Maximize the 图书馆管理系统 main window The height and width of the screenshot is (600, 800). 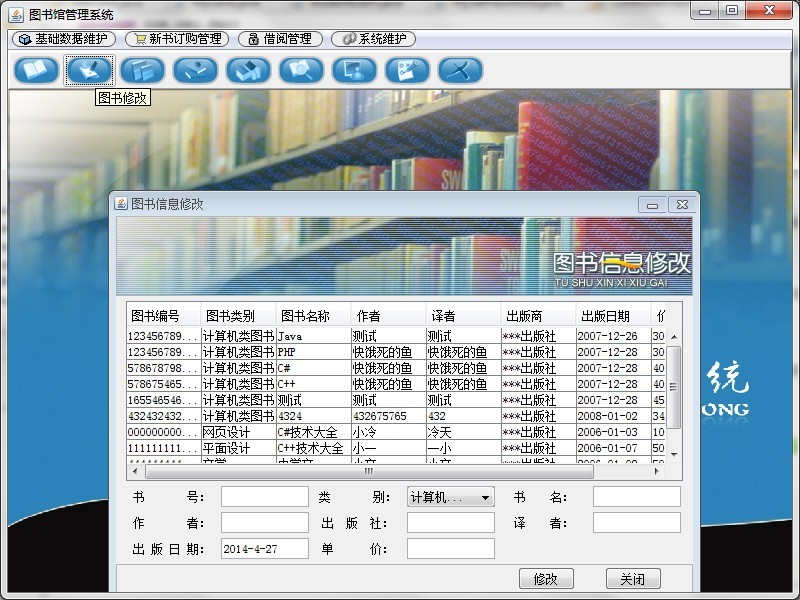click(x=732, y=10)
